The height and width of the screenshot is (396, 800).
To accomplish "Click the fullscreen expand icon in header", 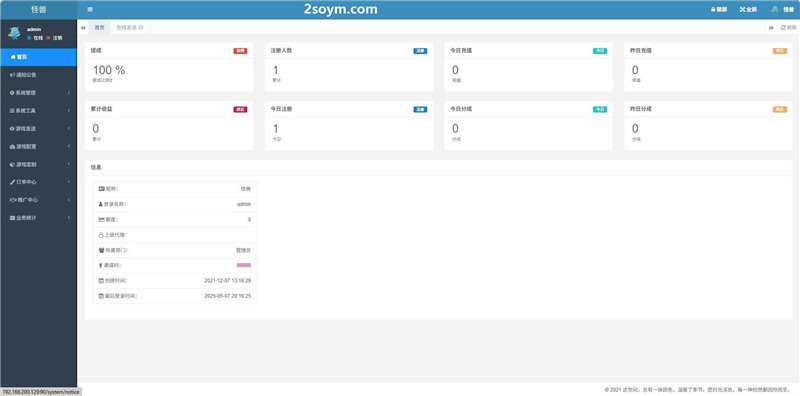I will click(x=742, y=9).
